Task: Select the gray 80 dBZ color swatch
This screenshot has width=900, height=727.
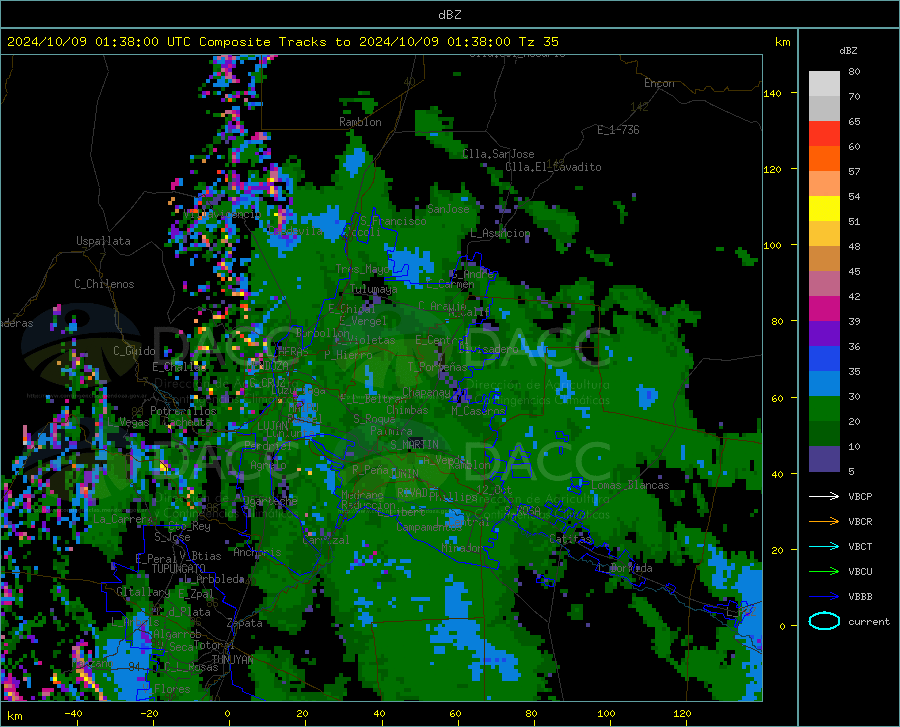Action: (x=824, y=84)
